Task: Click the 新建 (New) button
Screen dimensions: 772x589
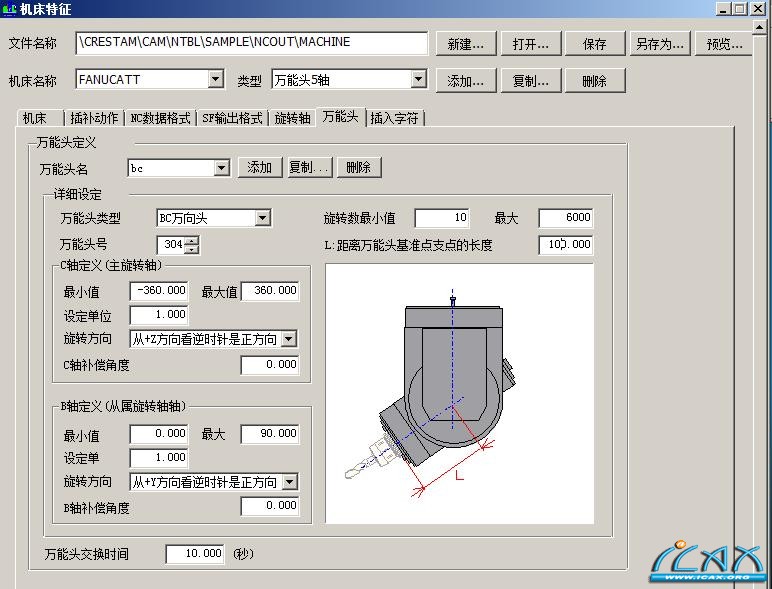Action: (465, 44)
